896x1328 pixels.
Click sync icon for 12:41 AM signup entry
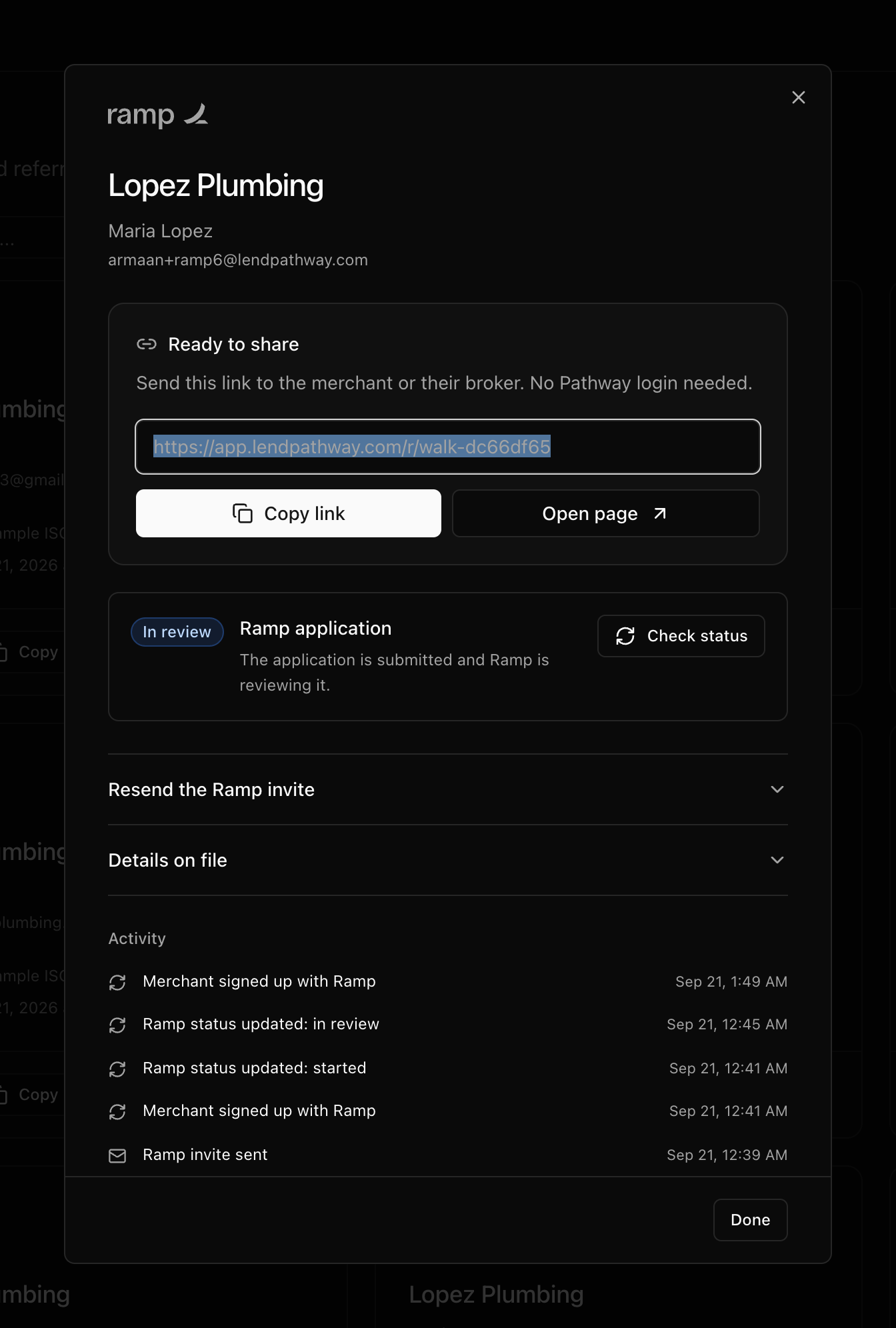point(117,1111)
